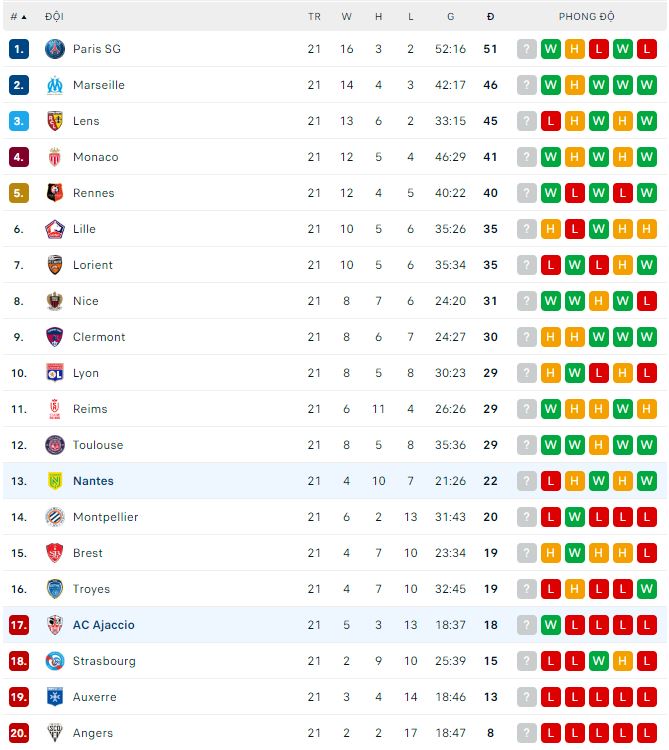This screenshot has width=669, height=750.
Task: Click Strasbourg's orange H form badge
Action: (x=623, y=661)
